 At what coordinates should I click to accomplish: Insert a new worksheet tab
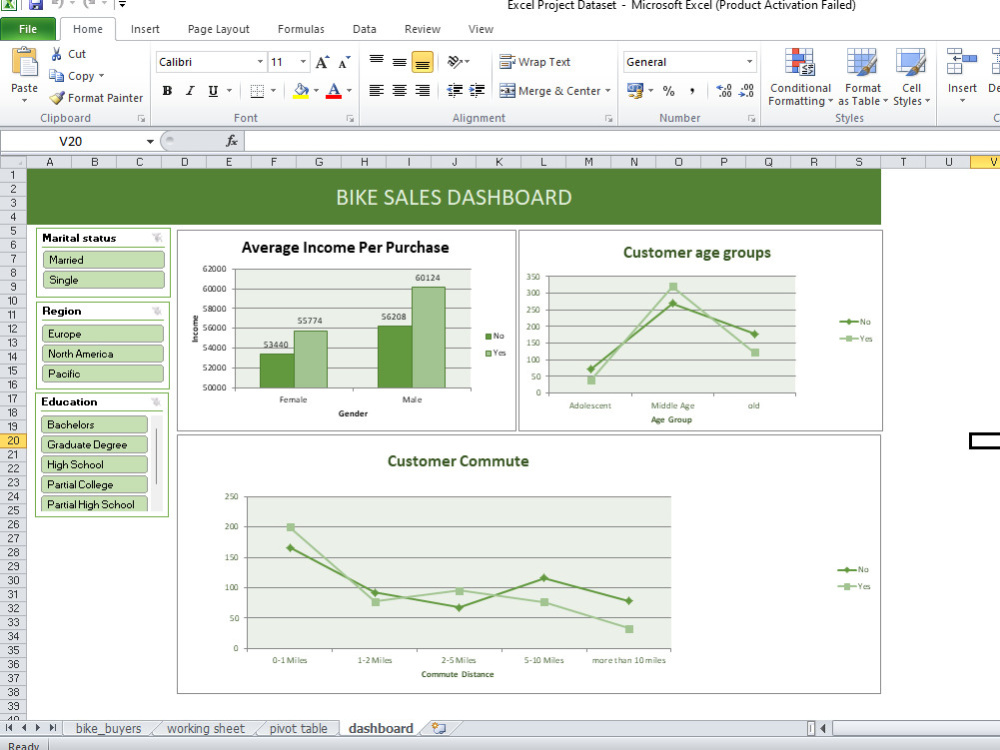pos(439,728)
